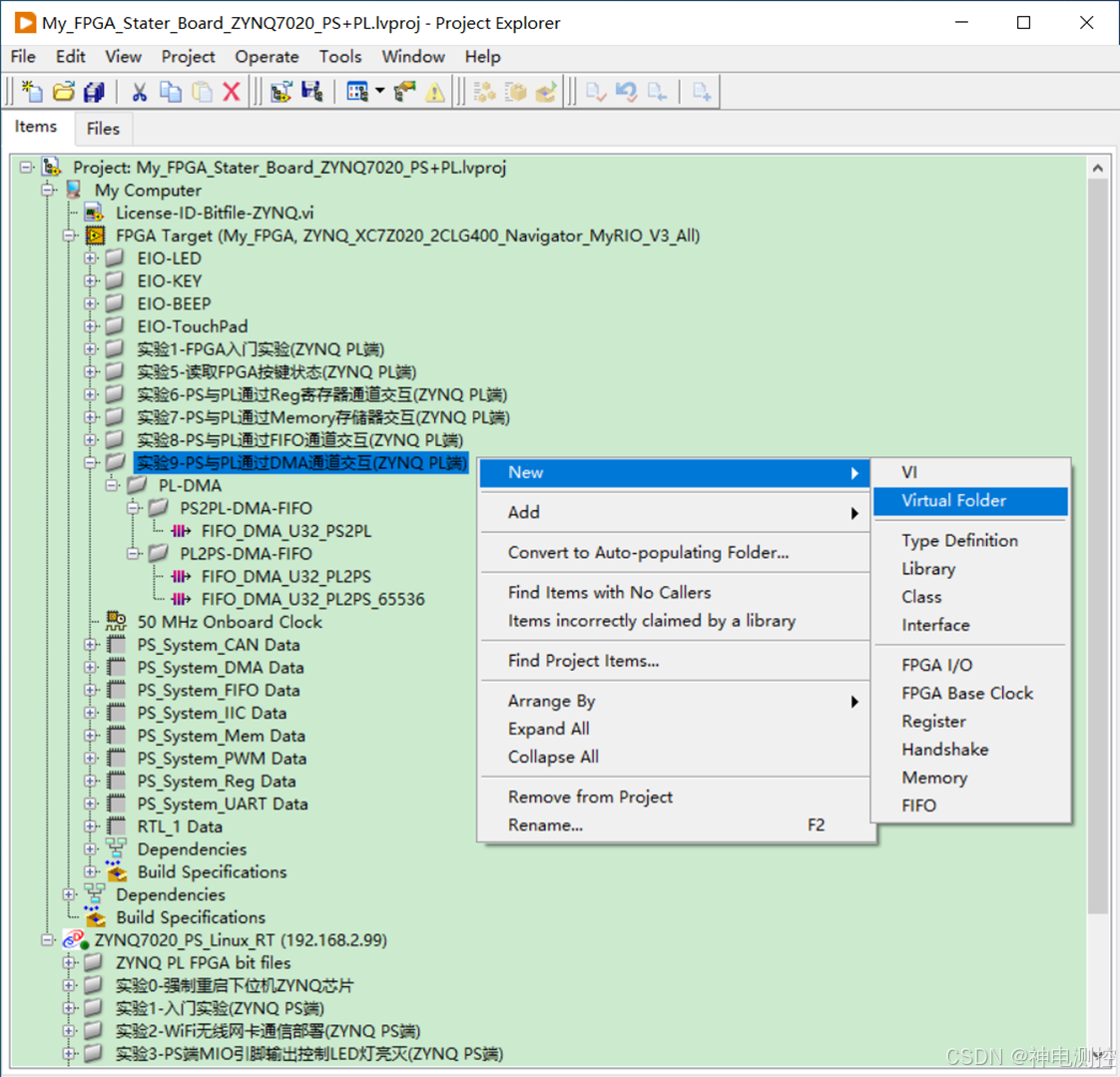Screen dimensions: 1120x1077
Task: Click the red Delete X icon
Action: coord(232,92)
